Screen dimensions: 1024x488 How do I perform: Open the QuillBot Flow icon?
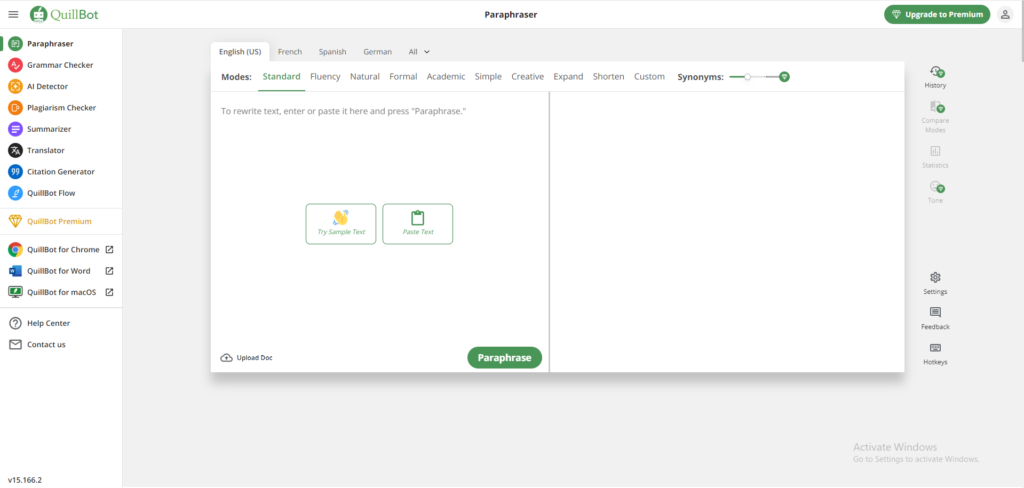coord(15,193)
